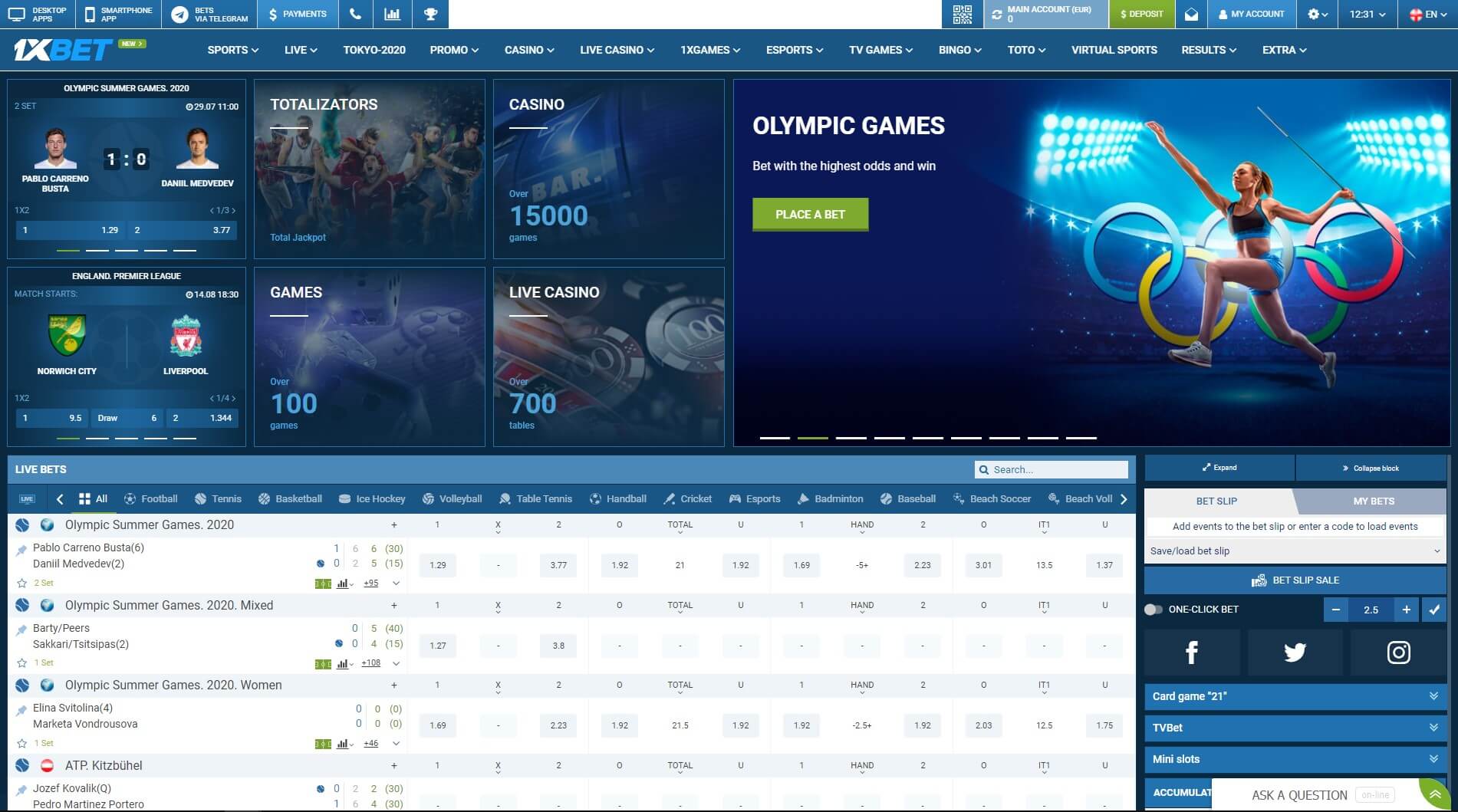This screenshot has height=812, width=1458.
Task: Select the Esports live tab
Action: 755,499
